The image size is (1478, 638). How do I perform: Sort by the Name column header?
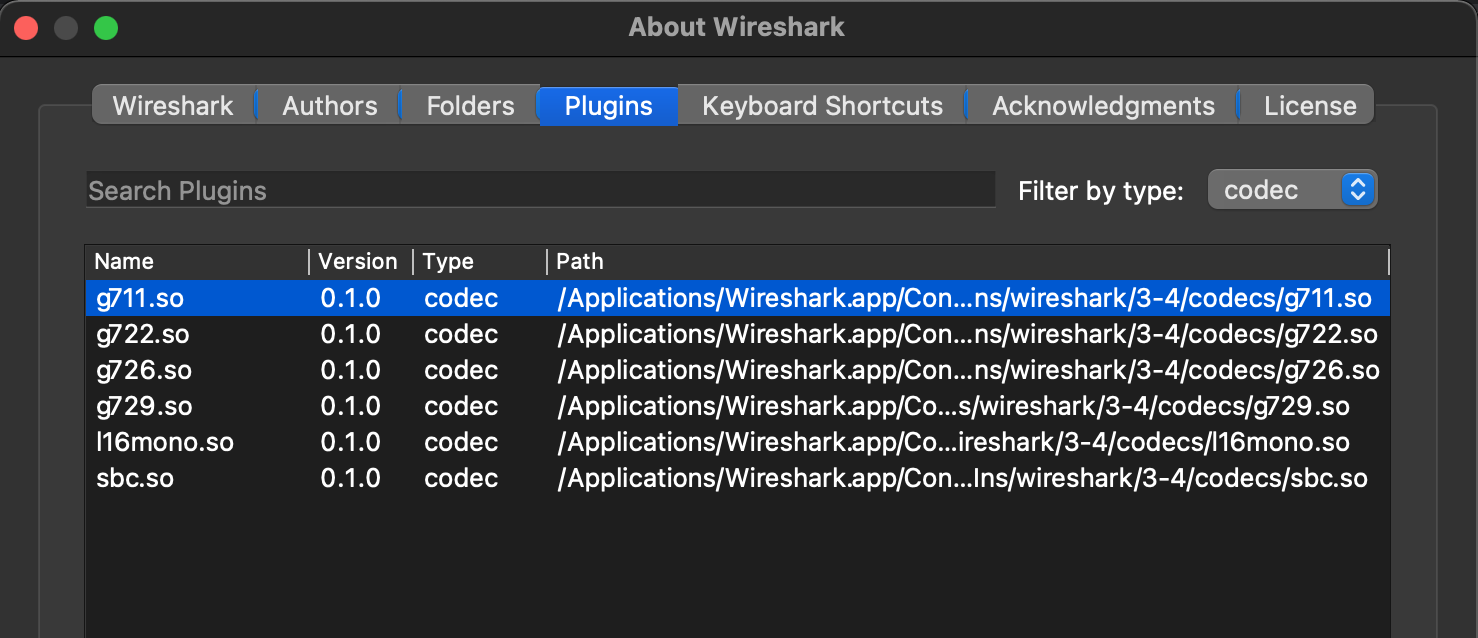point(196,262)
